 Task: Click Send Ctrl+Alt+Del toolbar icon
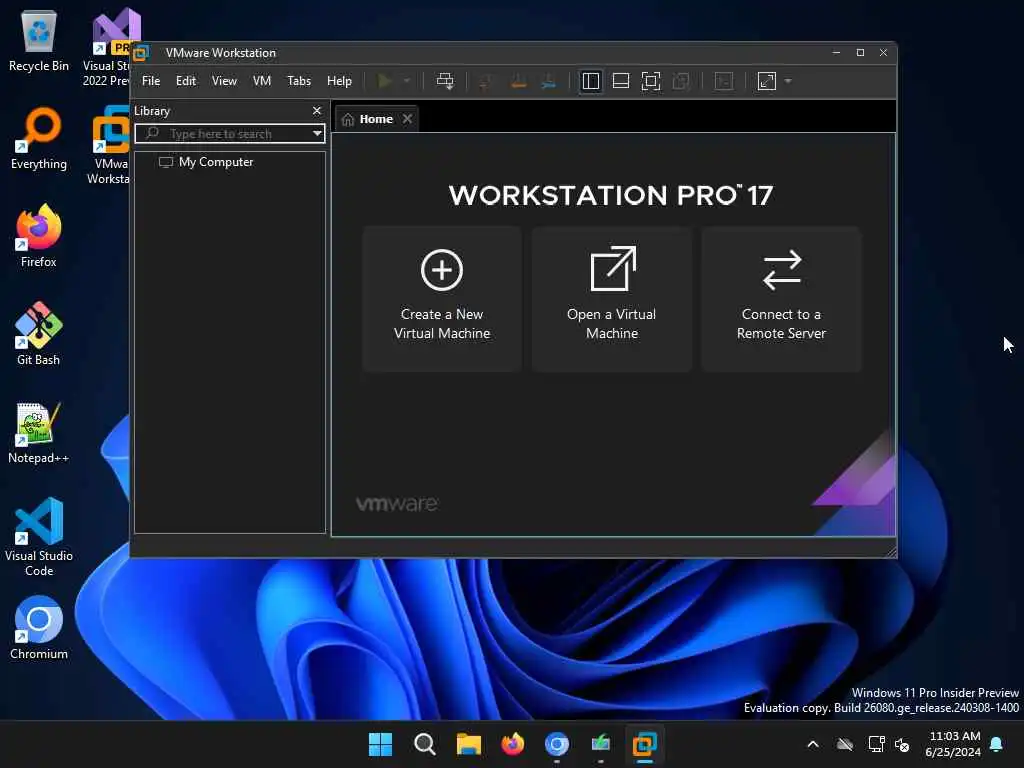[x=445, y=81]
